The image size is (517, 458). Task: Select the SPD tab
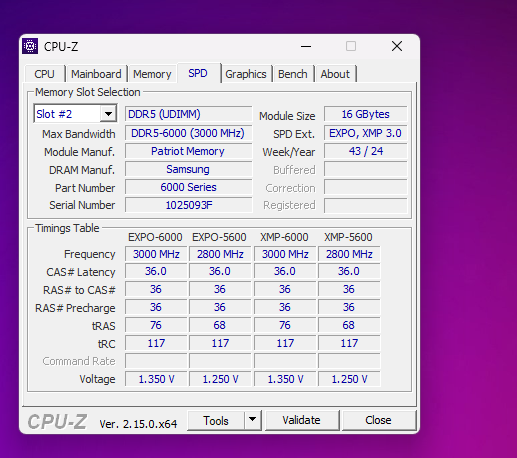(198, 73)
